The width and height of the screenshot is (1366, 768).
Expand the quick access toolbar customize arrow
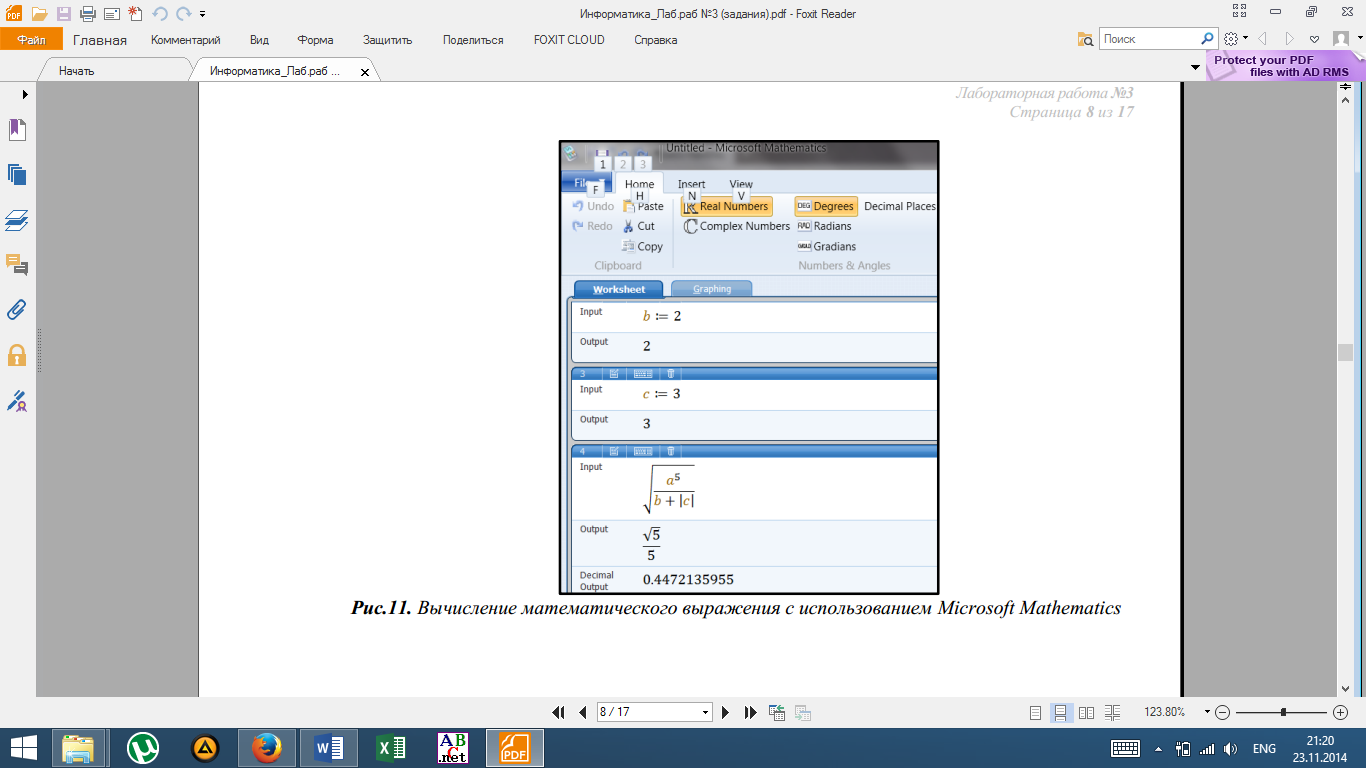tap(203, 15)
